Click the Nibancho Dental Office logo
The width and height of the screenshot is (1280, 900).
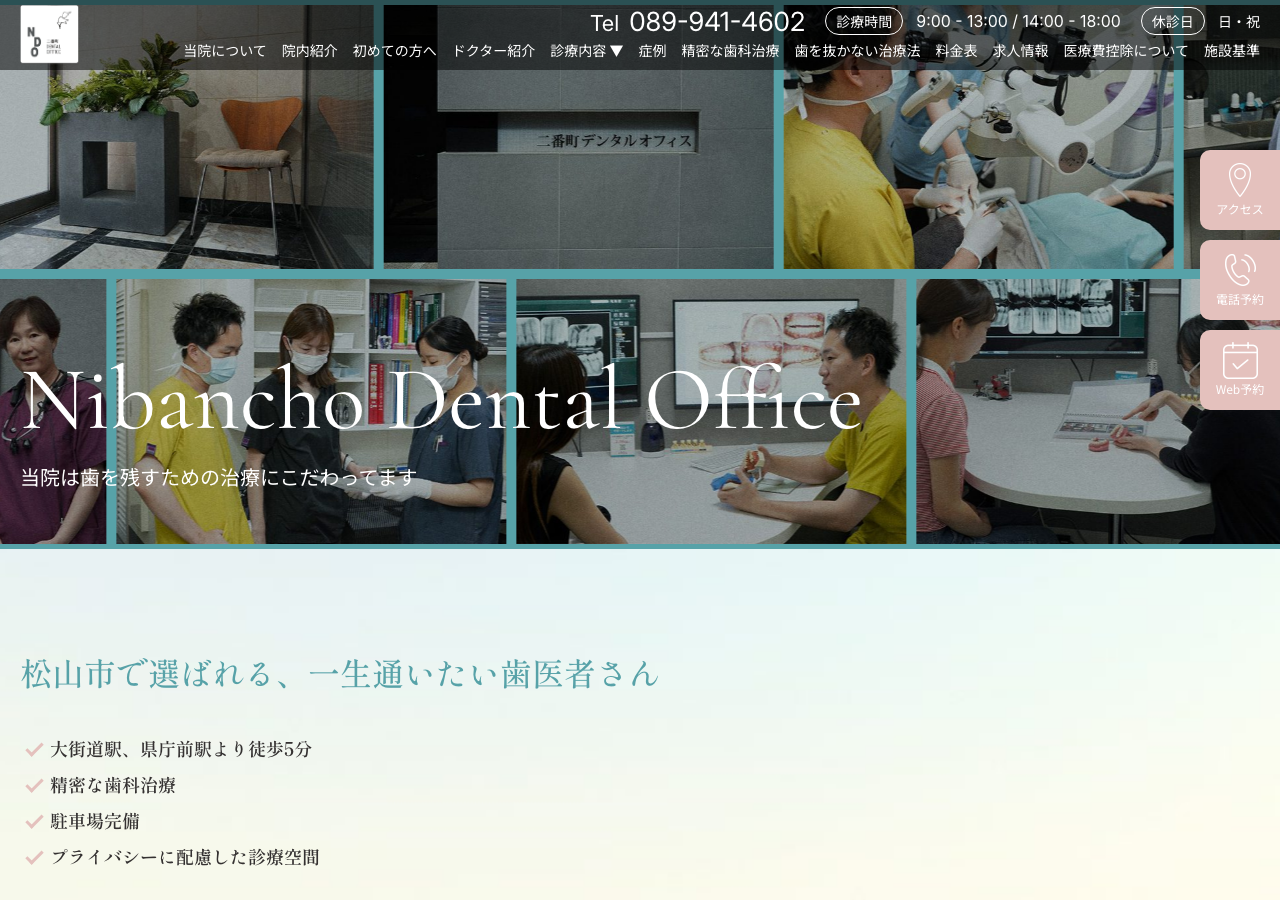pos(49,34)
